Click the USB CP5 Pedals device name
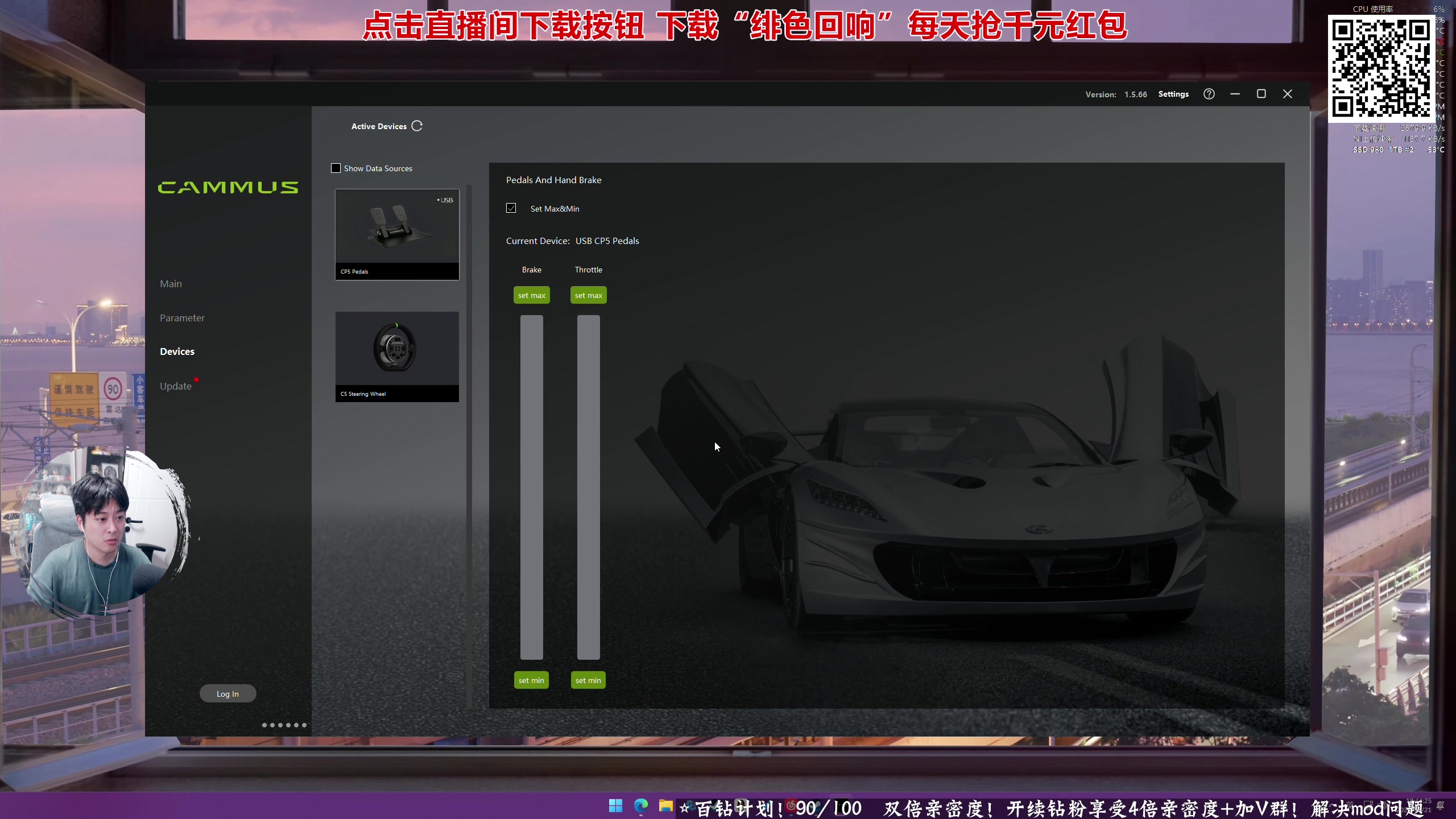The image size is (1456, 819). 607,241
